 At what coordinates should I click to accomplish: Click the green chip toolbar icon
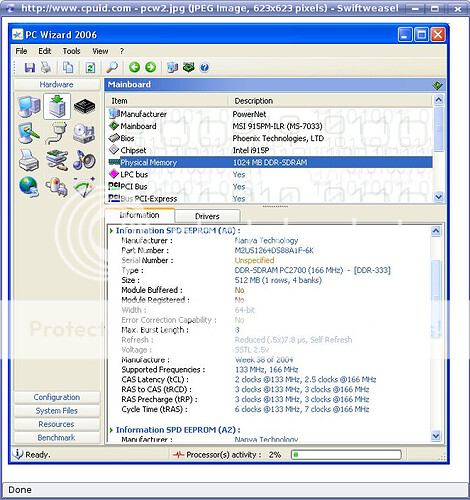tap(189, 67)
